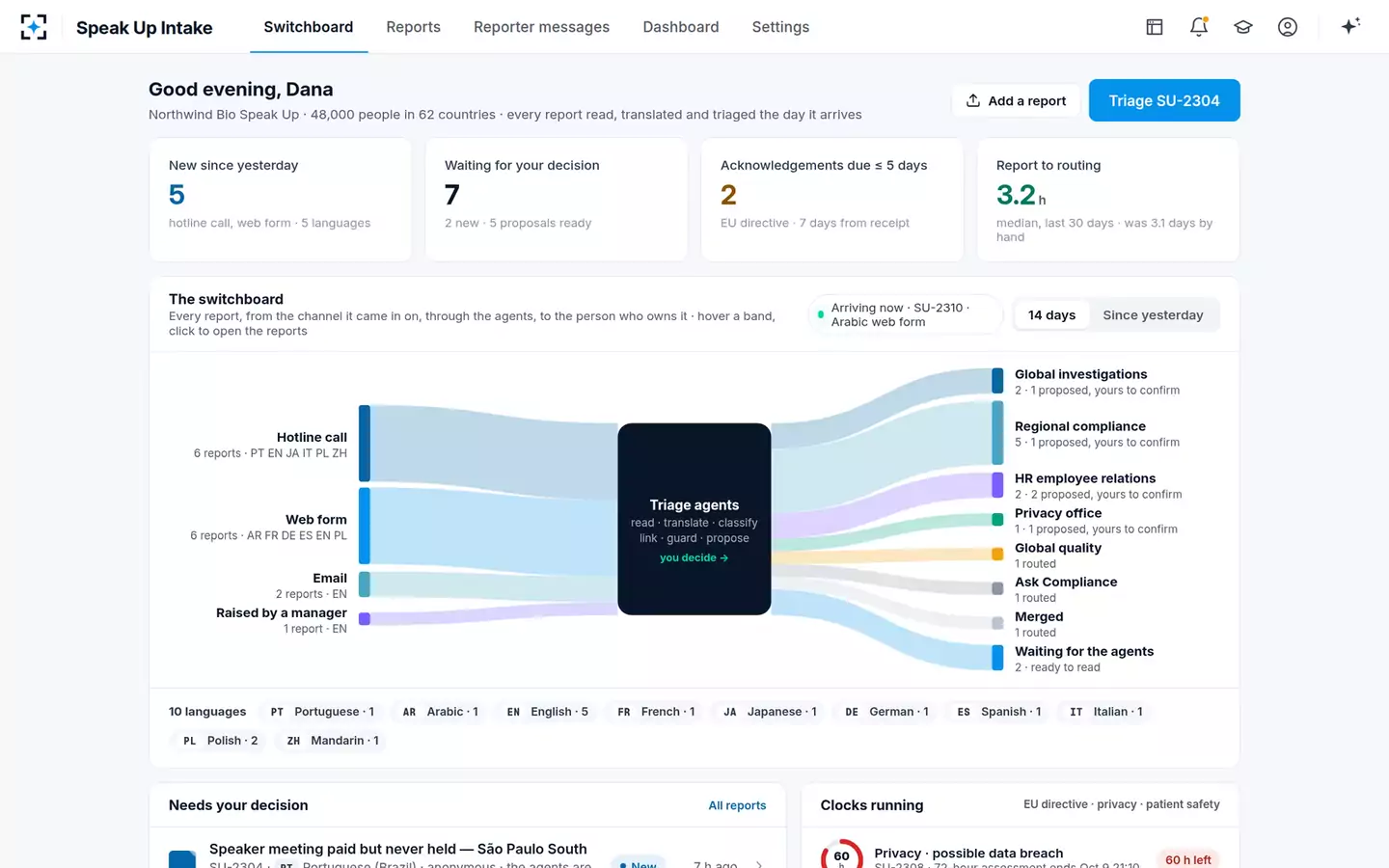1389x868 pixels.
Task: Open Acknowledgements due card
Action: pos(832,200)
